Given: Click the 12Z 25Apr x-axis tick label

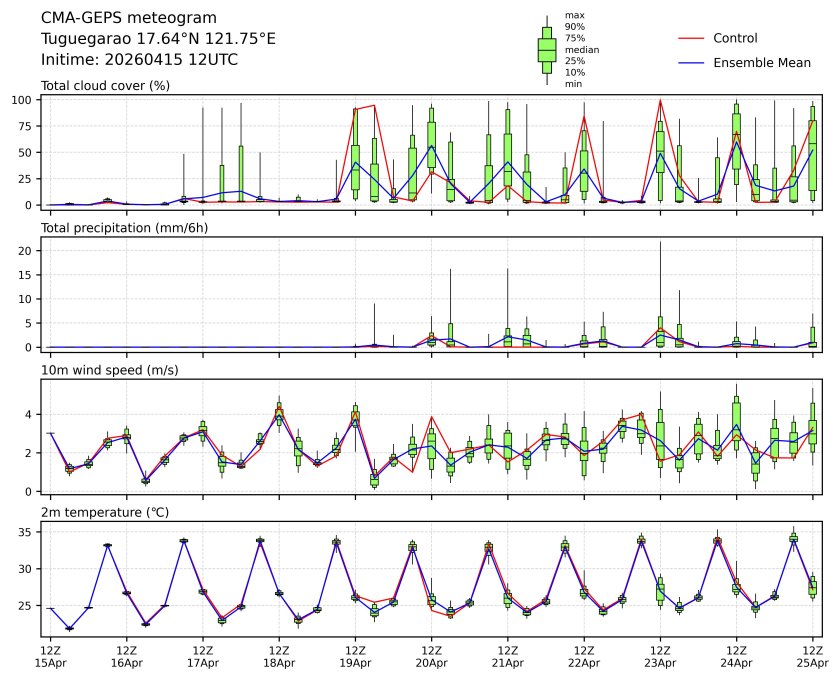Looking at the screenshot, I should (x=812, y=655).
